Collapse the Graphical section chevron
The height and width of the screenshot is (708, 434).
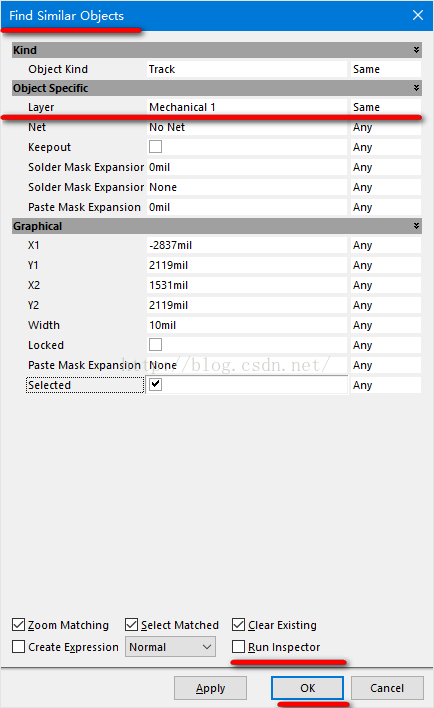click(416, 226)
